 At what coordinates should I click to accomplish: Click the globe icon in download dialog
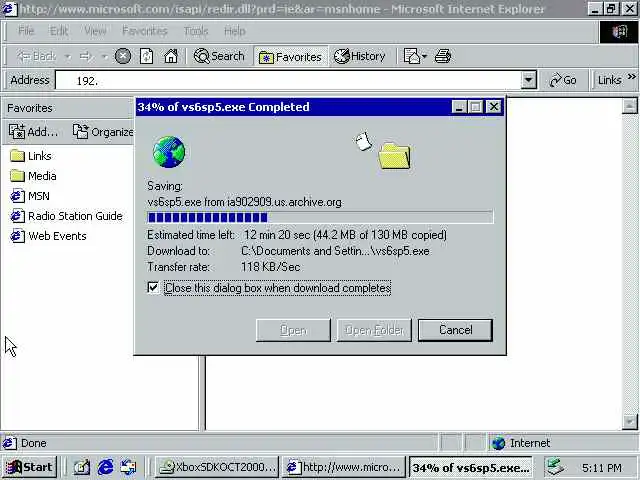(169, 152)
